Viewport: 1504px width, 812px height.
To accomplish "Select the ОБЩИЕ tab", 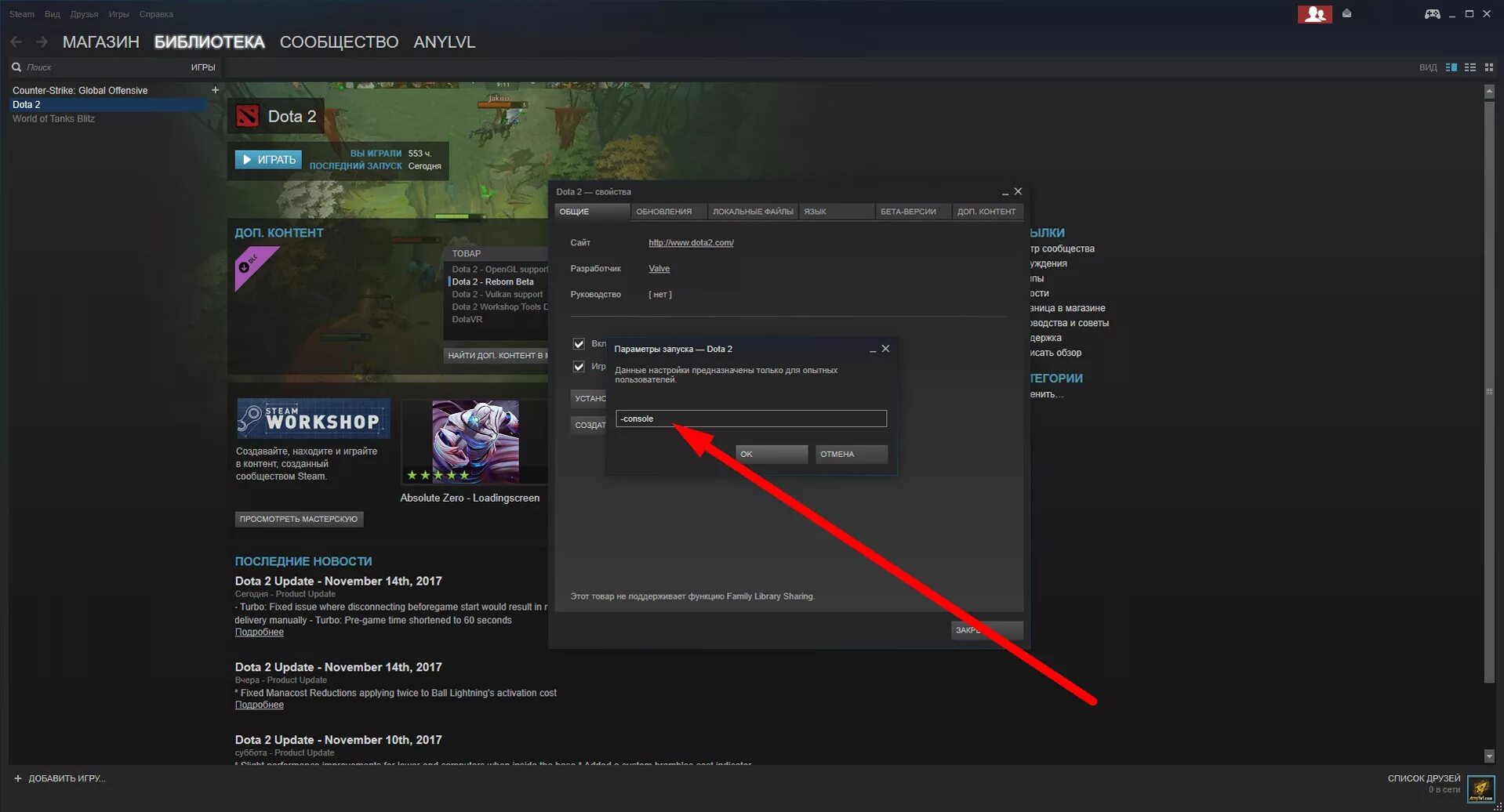I will coord(592,212).
